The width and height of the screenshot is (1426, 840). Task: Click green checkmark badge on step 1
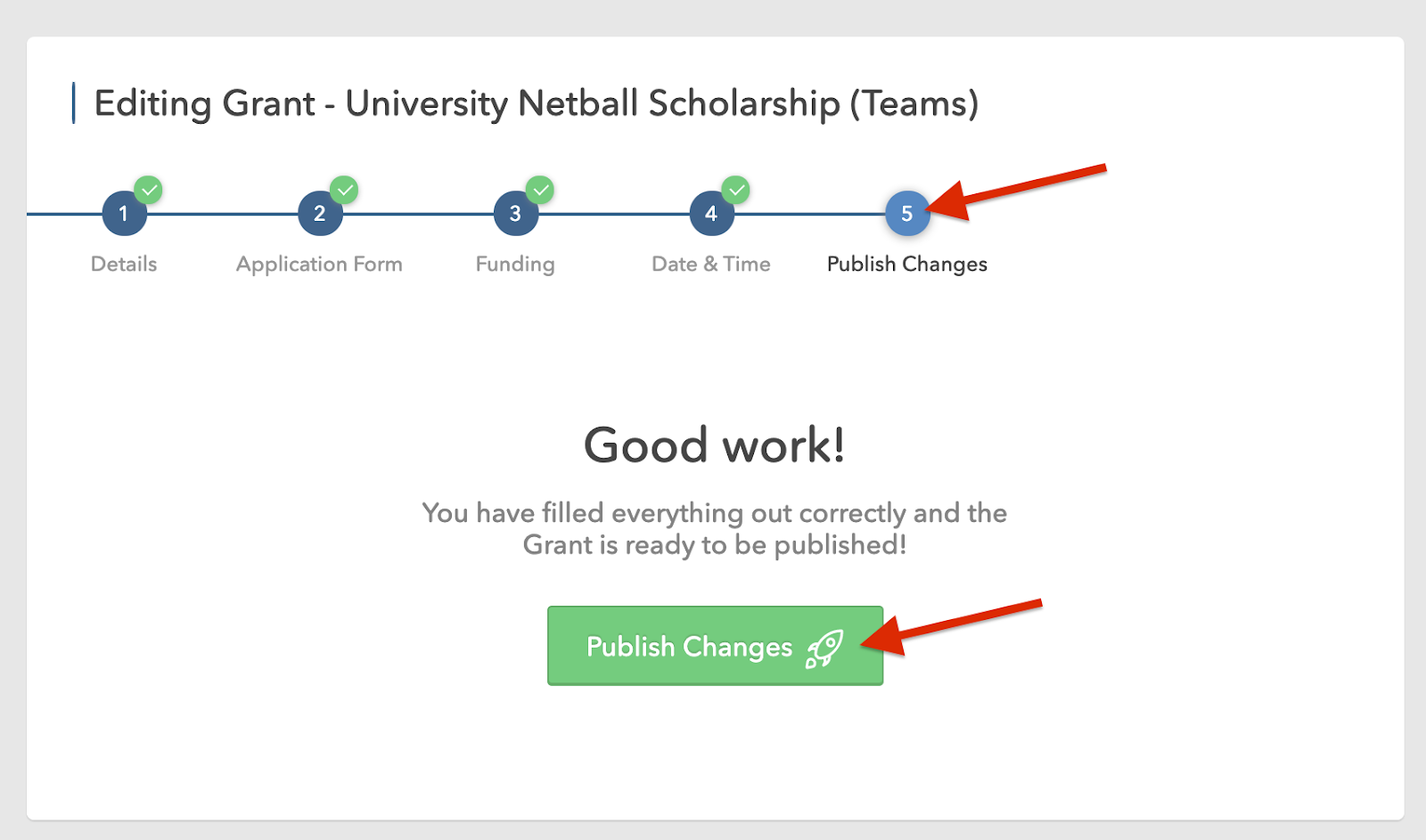(149, 190)
